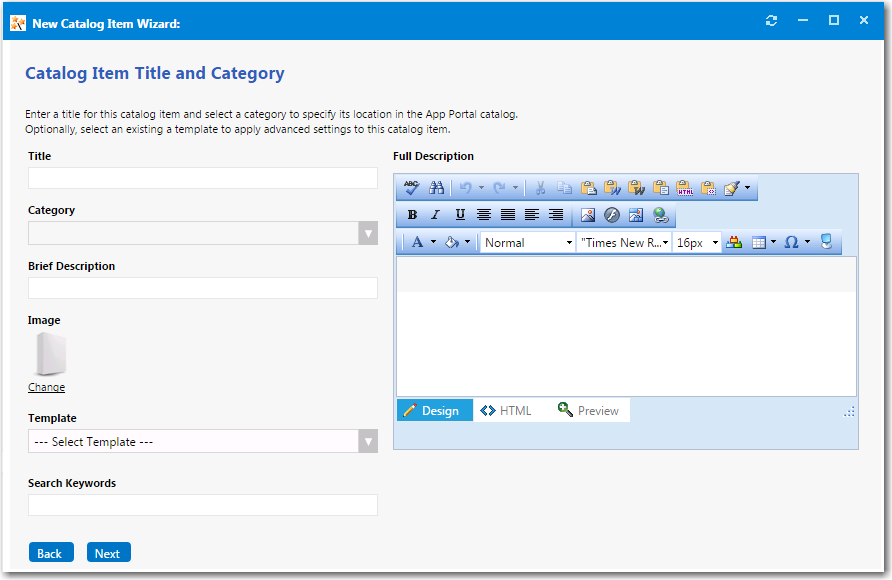The image size is (892, 580).
Task: Toggle underline formatting
Action: point(458,215)
